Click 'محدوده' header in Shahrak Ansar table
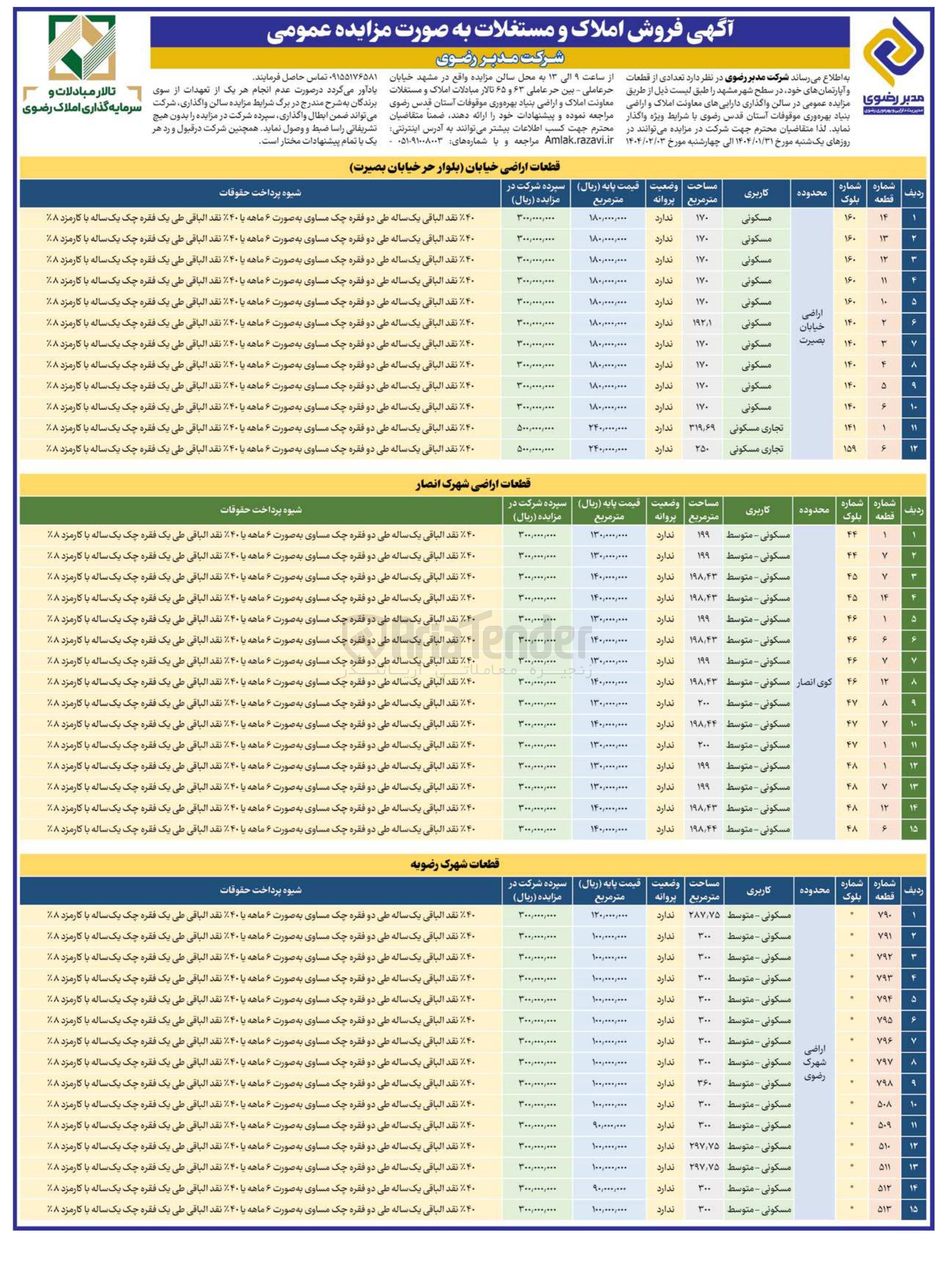This screenshot has width=936, height=1288. pyautogui.click(x=814, y=510)
